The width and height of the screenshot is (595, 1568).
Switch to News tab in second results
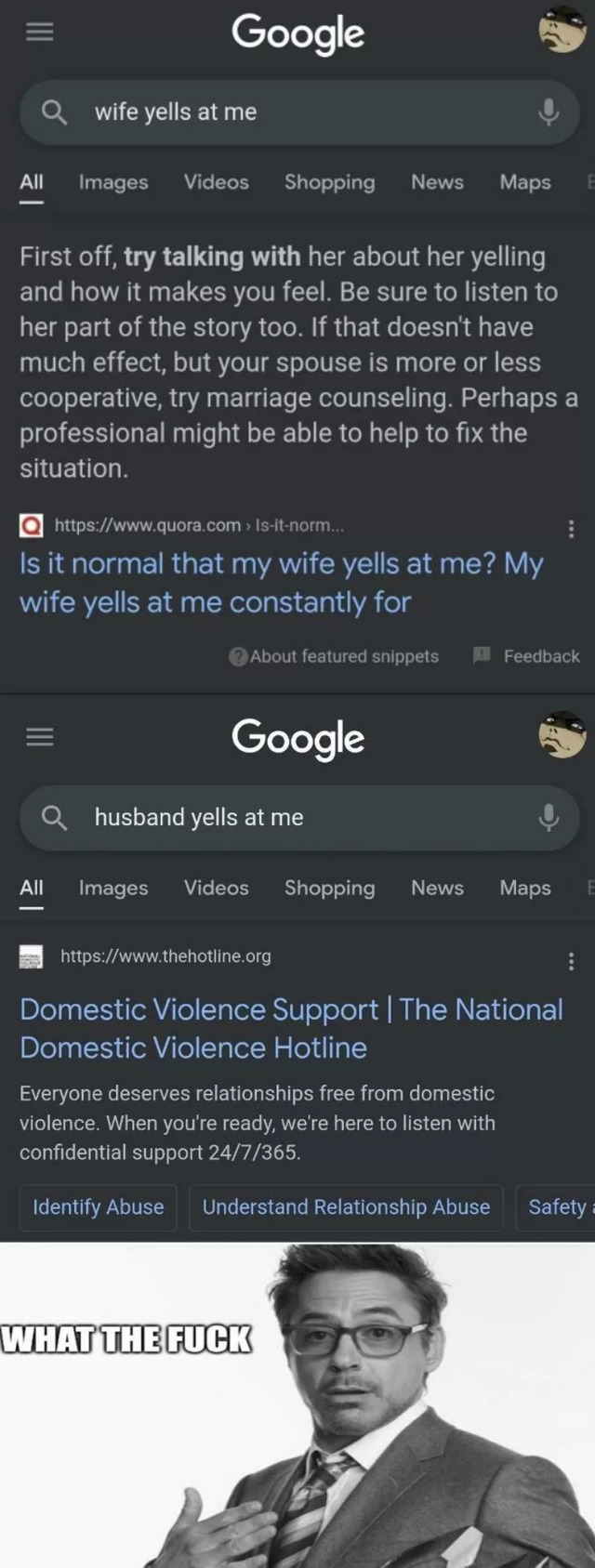pos(437,888)
